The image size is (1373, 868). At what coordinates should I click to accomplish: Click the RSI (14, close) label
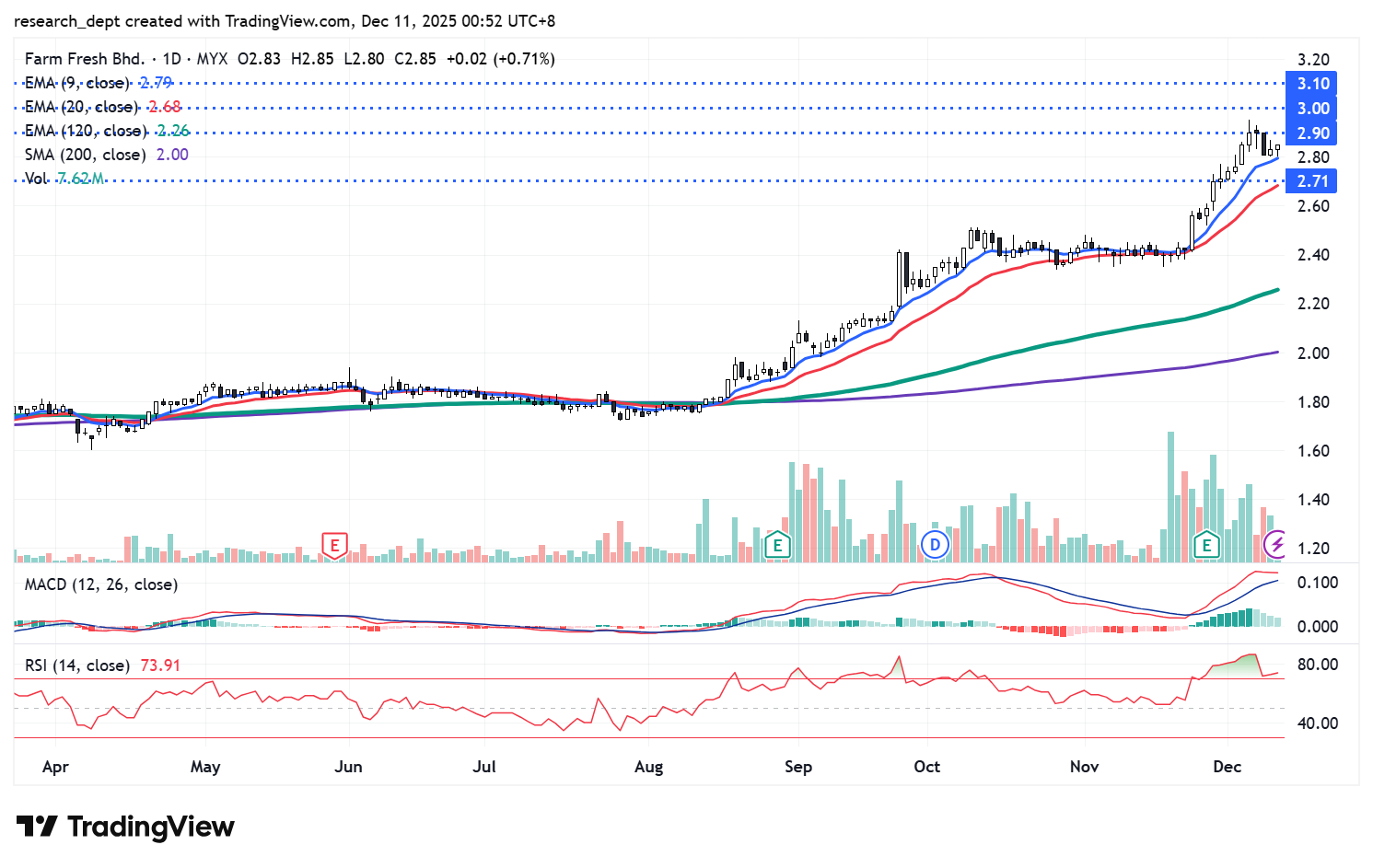point(76,665)
